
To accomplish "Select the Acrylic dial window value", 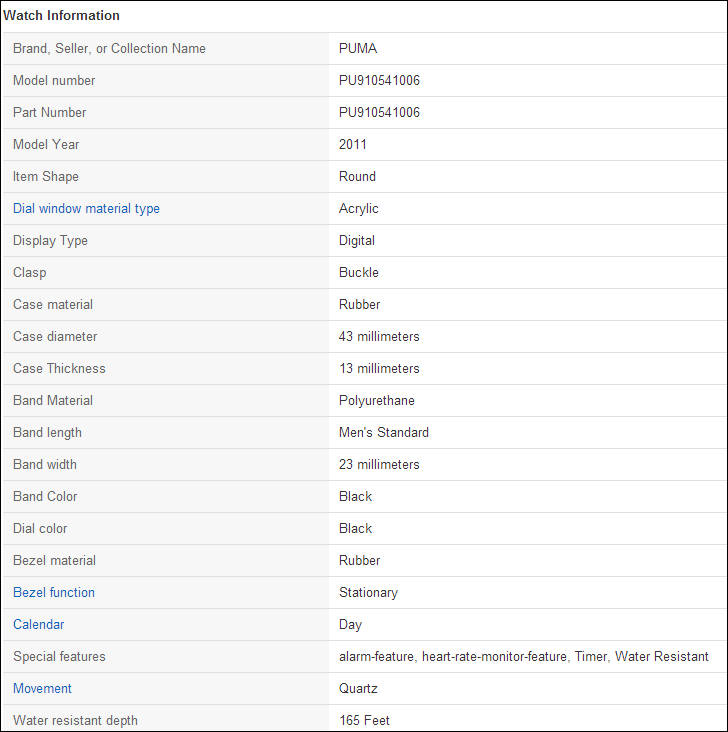I will (x=359, y=209).
